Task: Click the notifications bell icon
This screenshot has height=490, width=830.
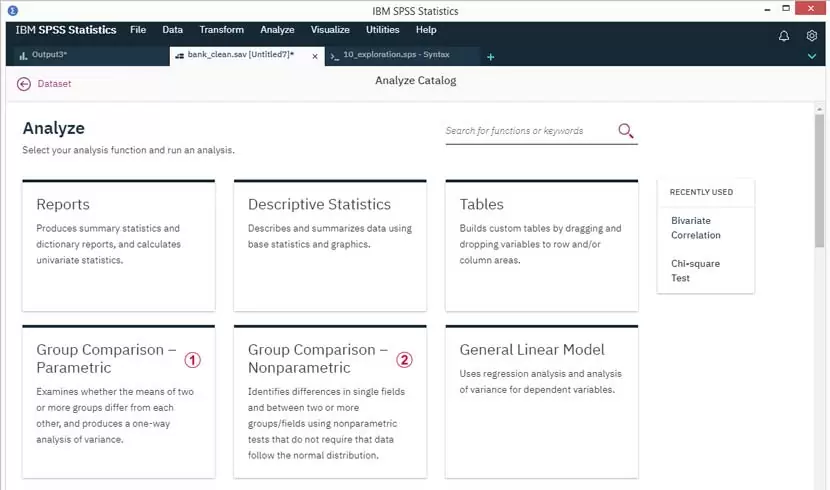Action: 784,35
